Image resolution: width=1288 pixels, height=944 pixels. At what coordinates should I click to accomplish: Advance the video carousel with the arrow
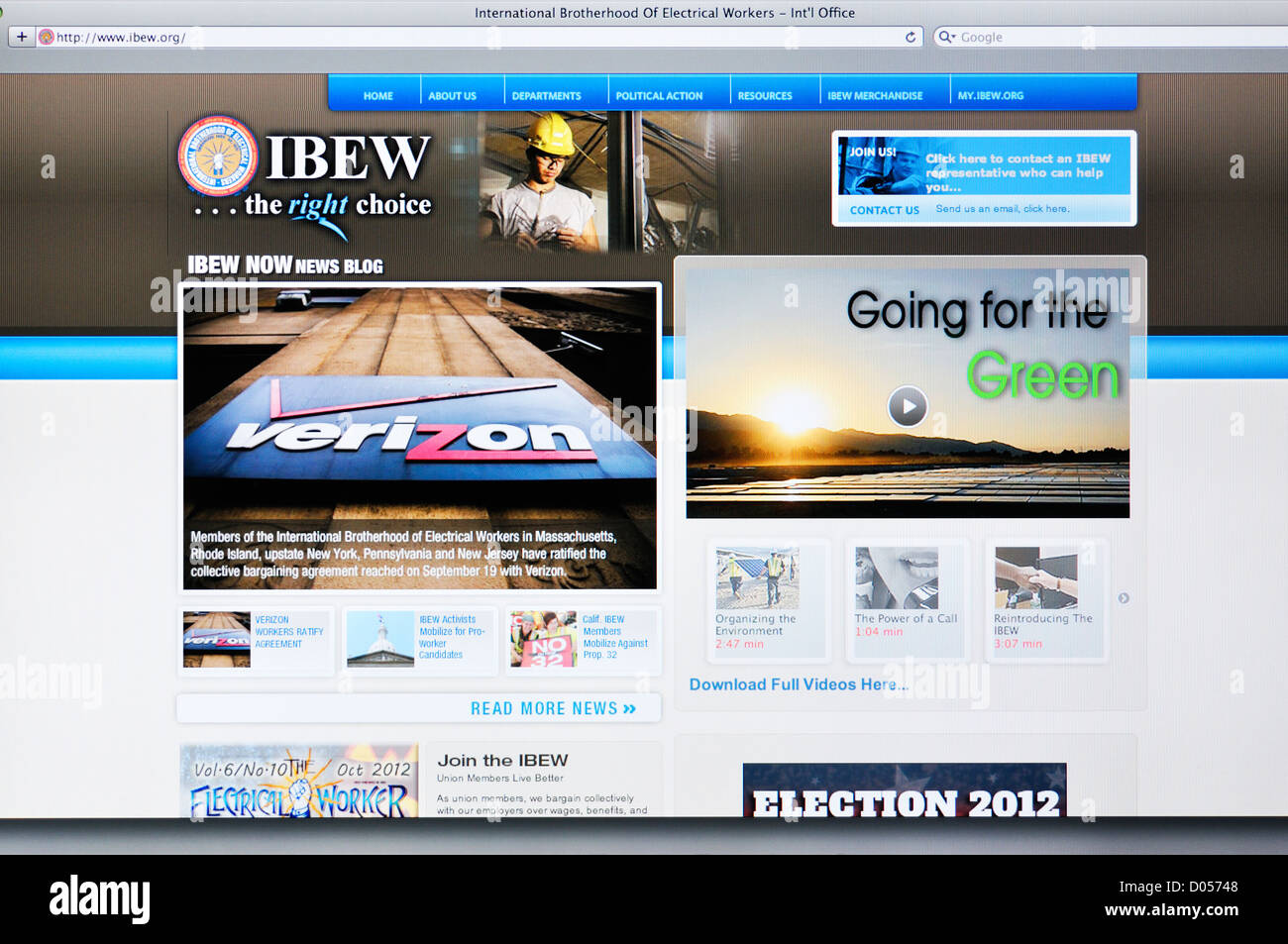[x=1124, y=598]
